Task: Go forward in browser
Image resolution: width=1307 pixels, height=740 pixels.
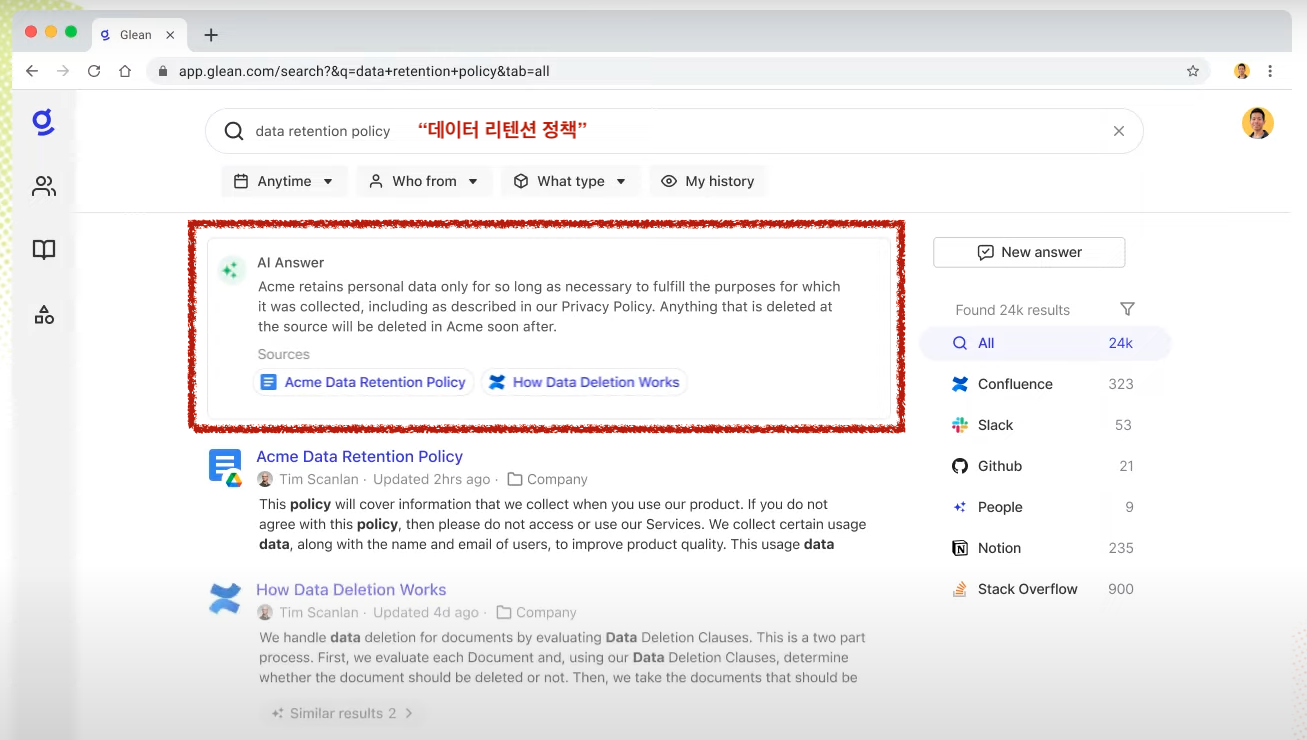Action: [x=63, y=71]
